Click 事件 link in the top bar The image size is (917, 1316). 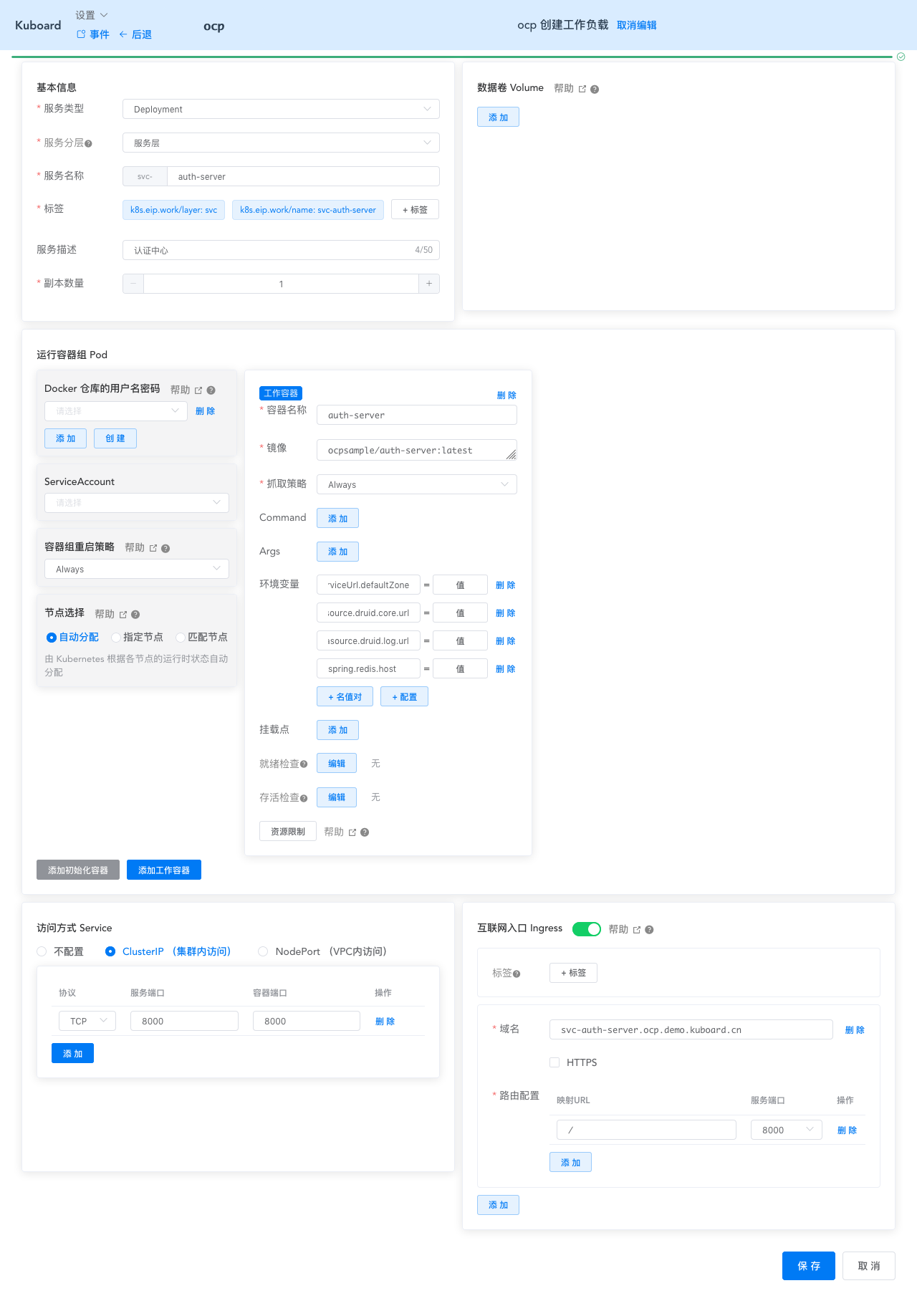93,34
